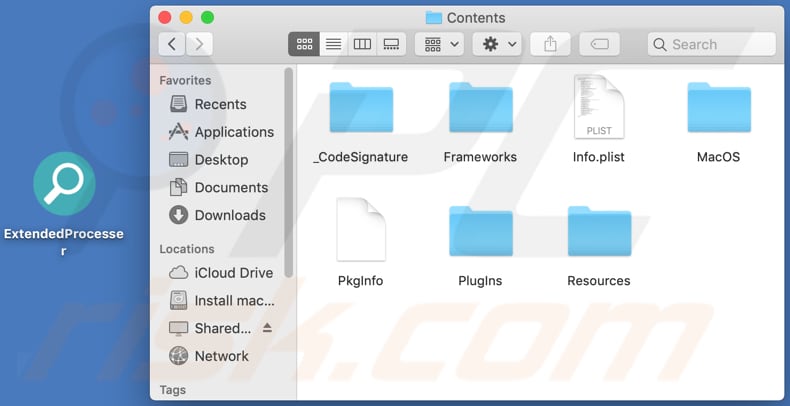Click the Tags section header
The width and height of the screenshot is (790, 406).
(x=172, y=390)
